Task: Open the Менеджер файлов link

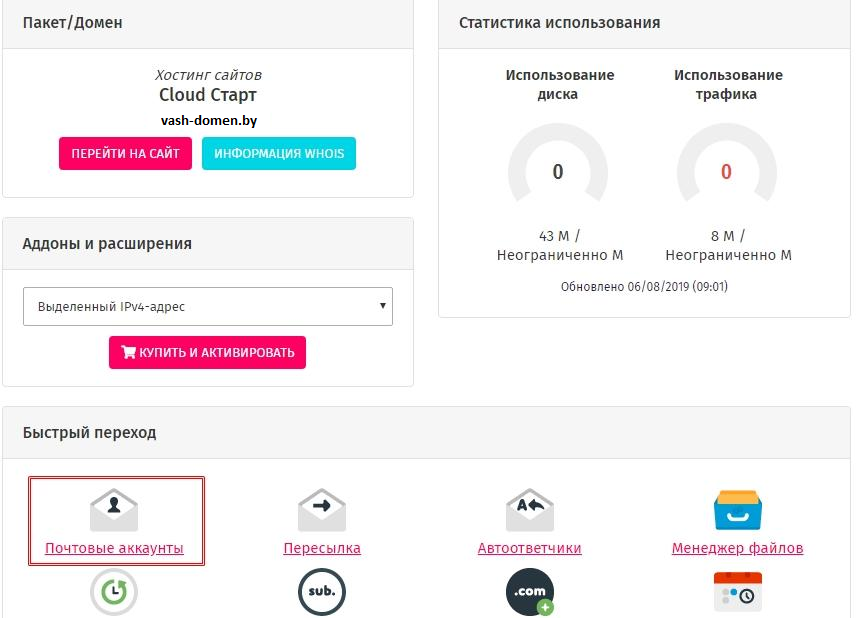Action: (x=737, y=548)
